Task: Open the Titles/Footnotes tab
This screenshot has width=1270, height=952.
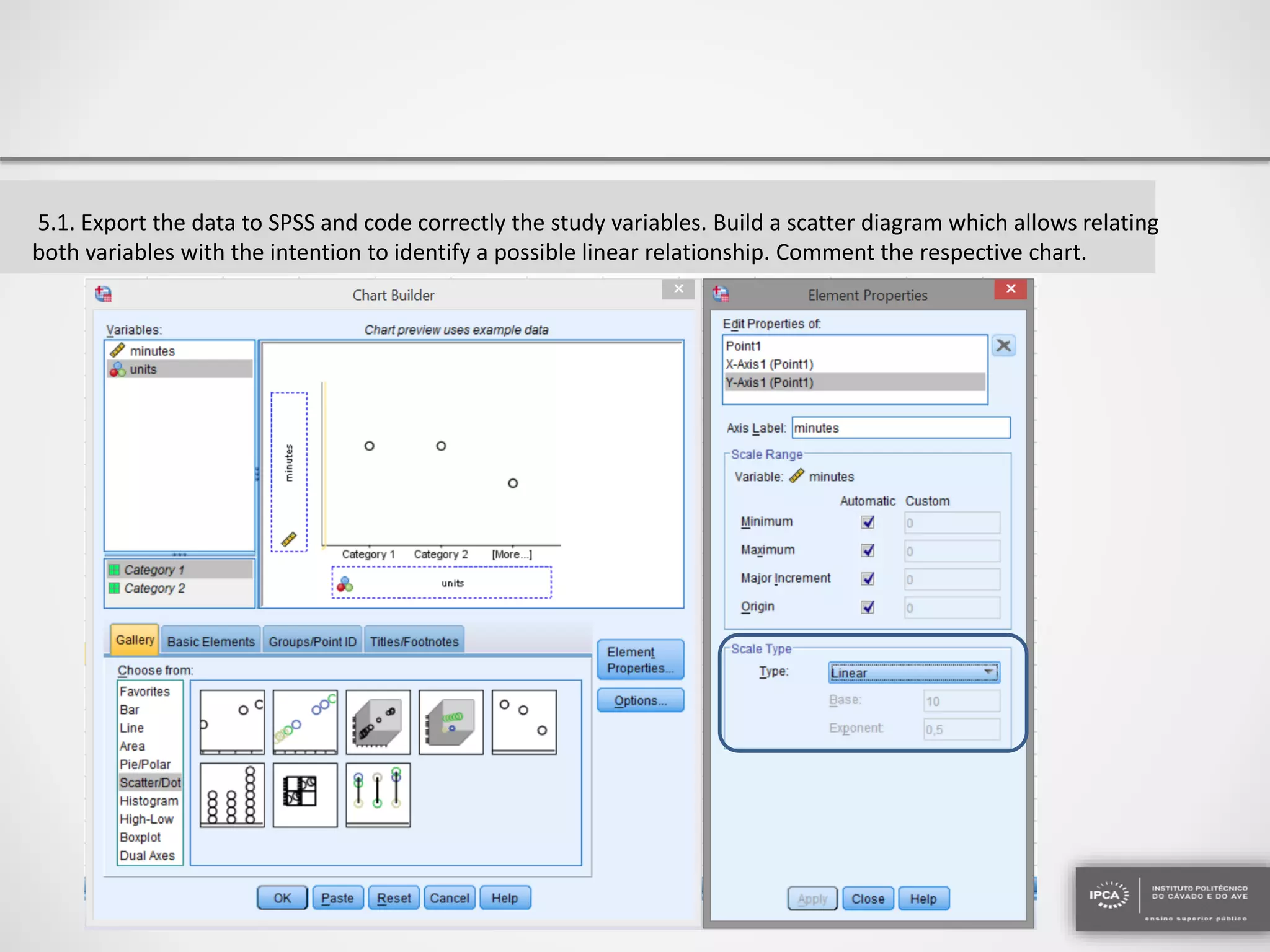Action: point(414,641)
